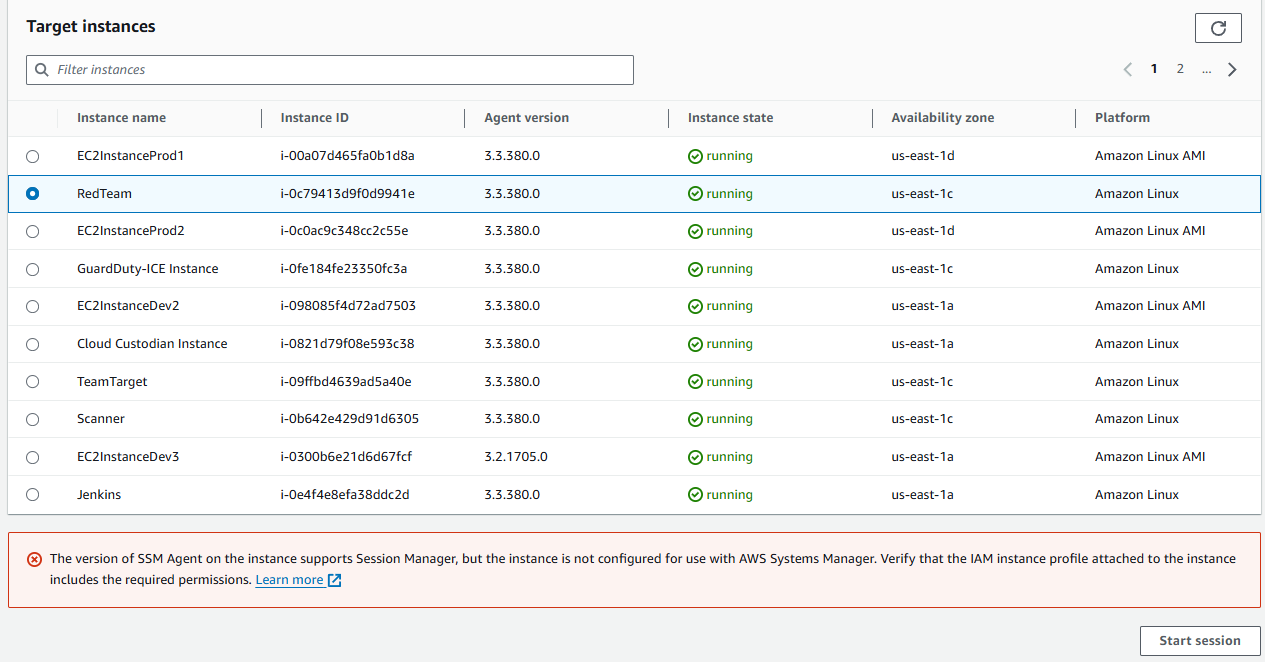Go to the previous page arrow
Screen dimensions: 1265x662
(x=1128, y=70)
